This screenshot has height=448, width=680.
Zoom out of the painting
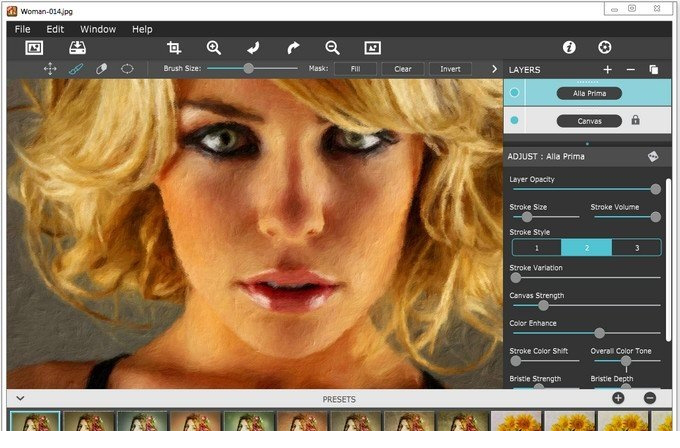click(332, 47)
